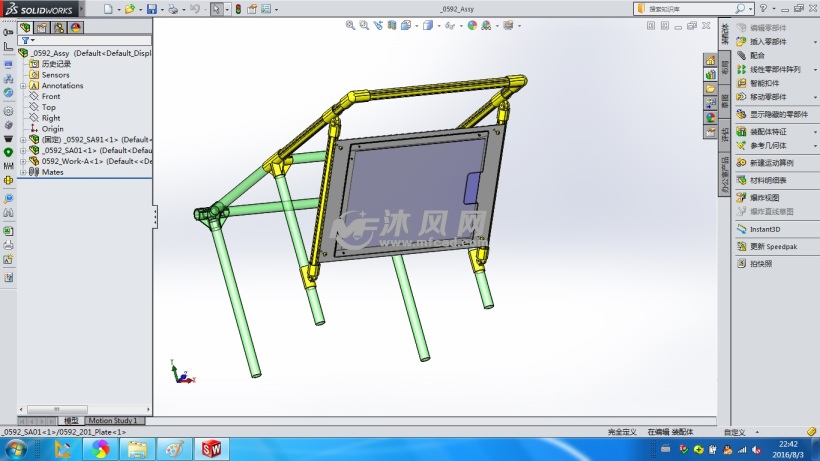Click the Zoom to Fit magnifier icon
820x461 pixels.
tap(351, 25)
